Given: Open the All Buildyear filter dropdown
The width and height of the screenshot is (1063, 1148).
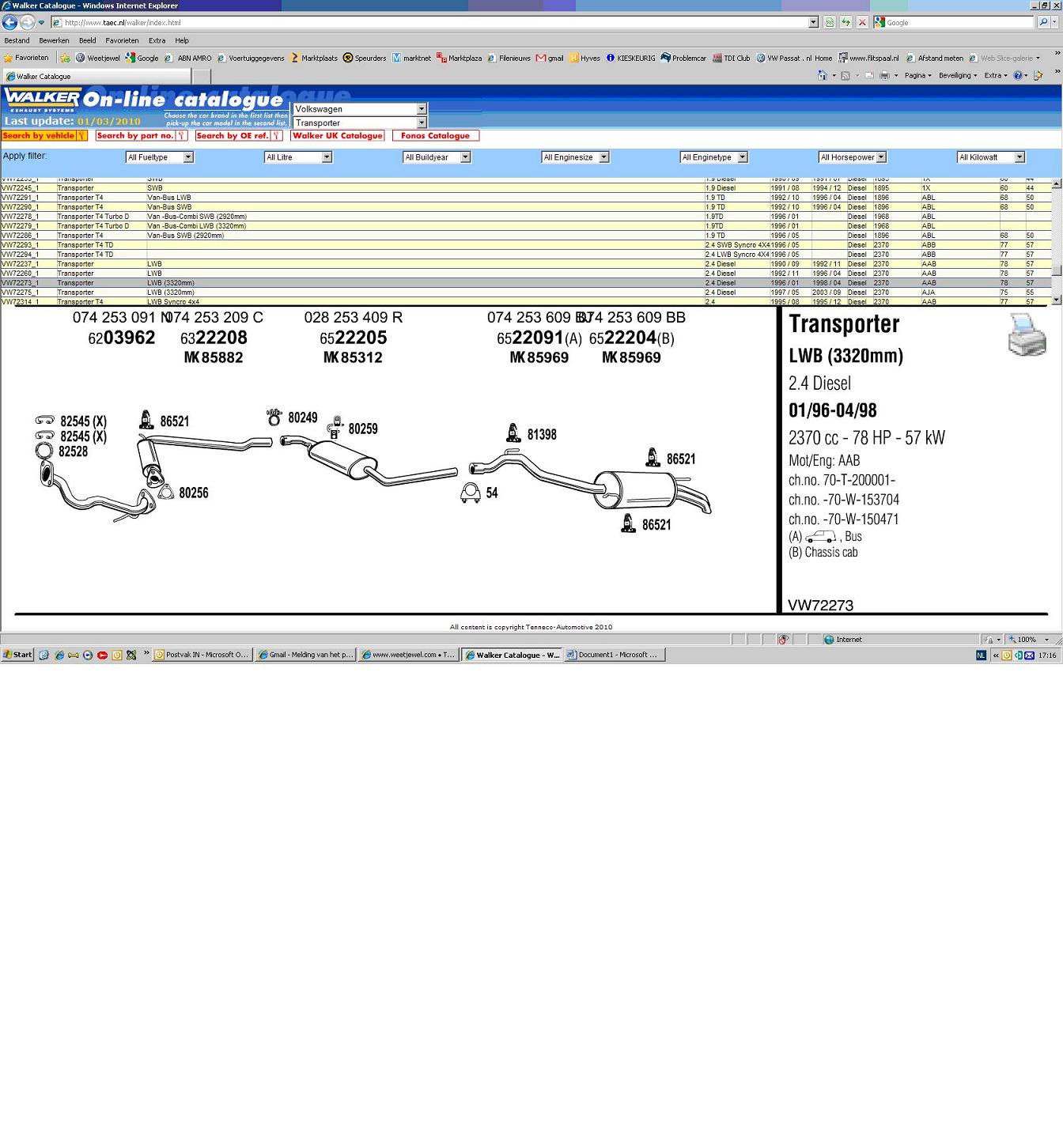Looking at the screenshot, I should (437, 157).
